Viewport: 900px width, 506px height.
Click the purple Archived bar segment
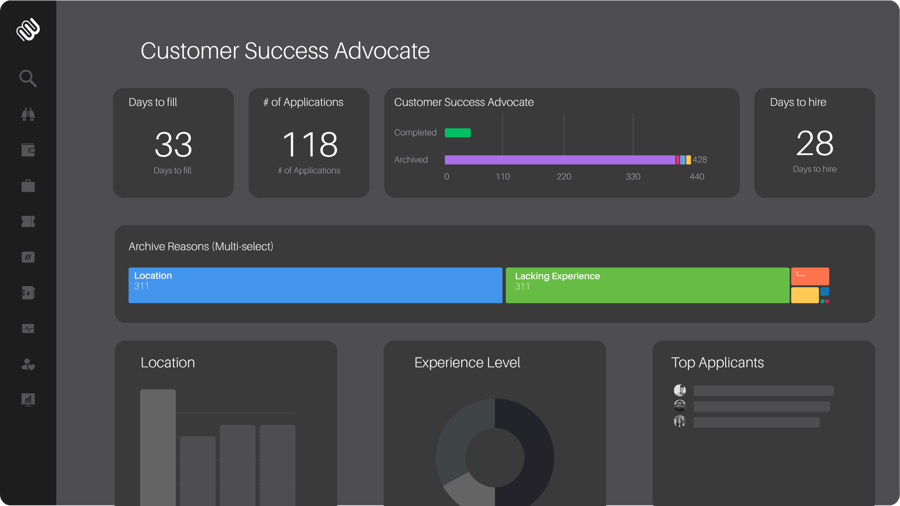tap(560, 160)
